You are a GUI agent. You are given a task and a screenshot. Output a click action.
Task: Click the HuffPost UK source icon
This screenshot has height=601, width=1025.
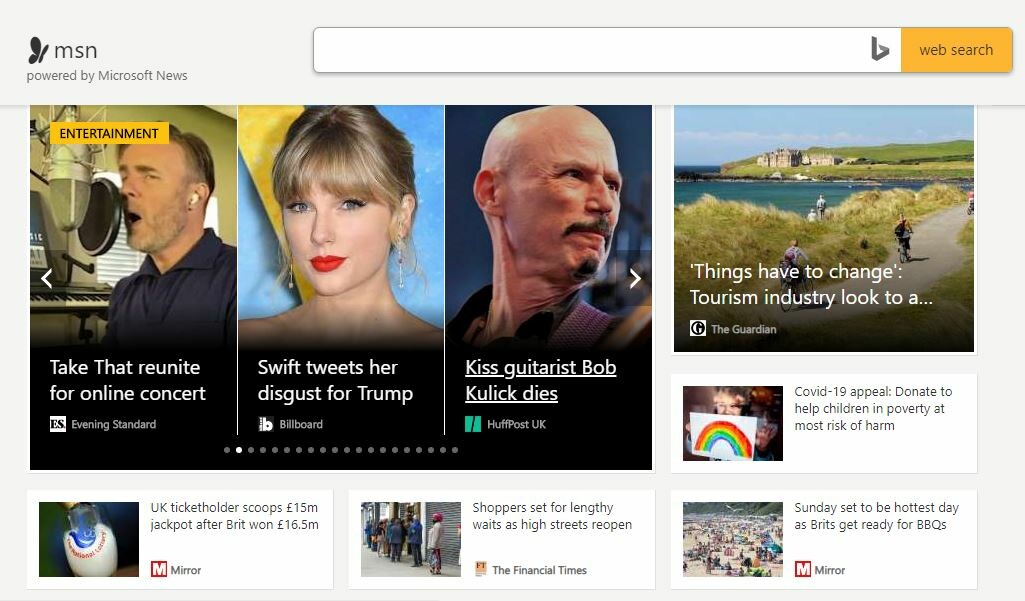pos(473,424)
